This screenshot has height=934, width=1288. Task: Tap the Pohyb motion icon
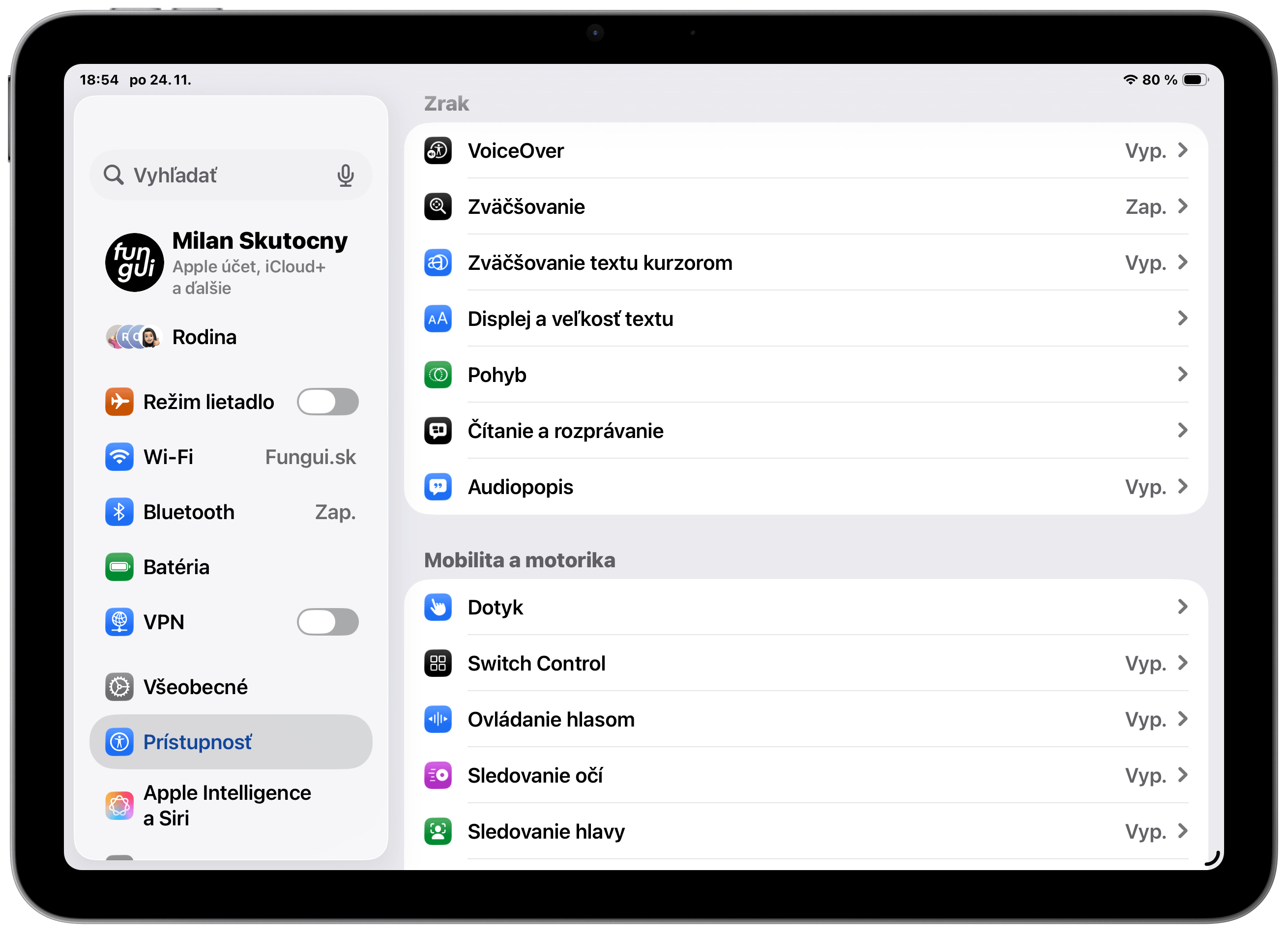click(x=438, y=375)
